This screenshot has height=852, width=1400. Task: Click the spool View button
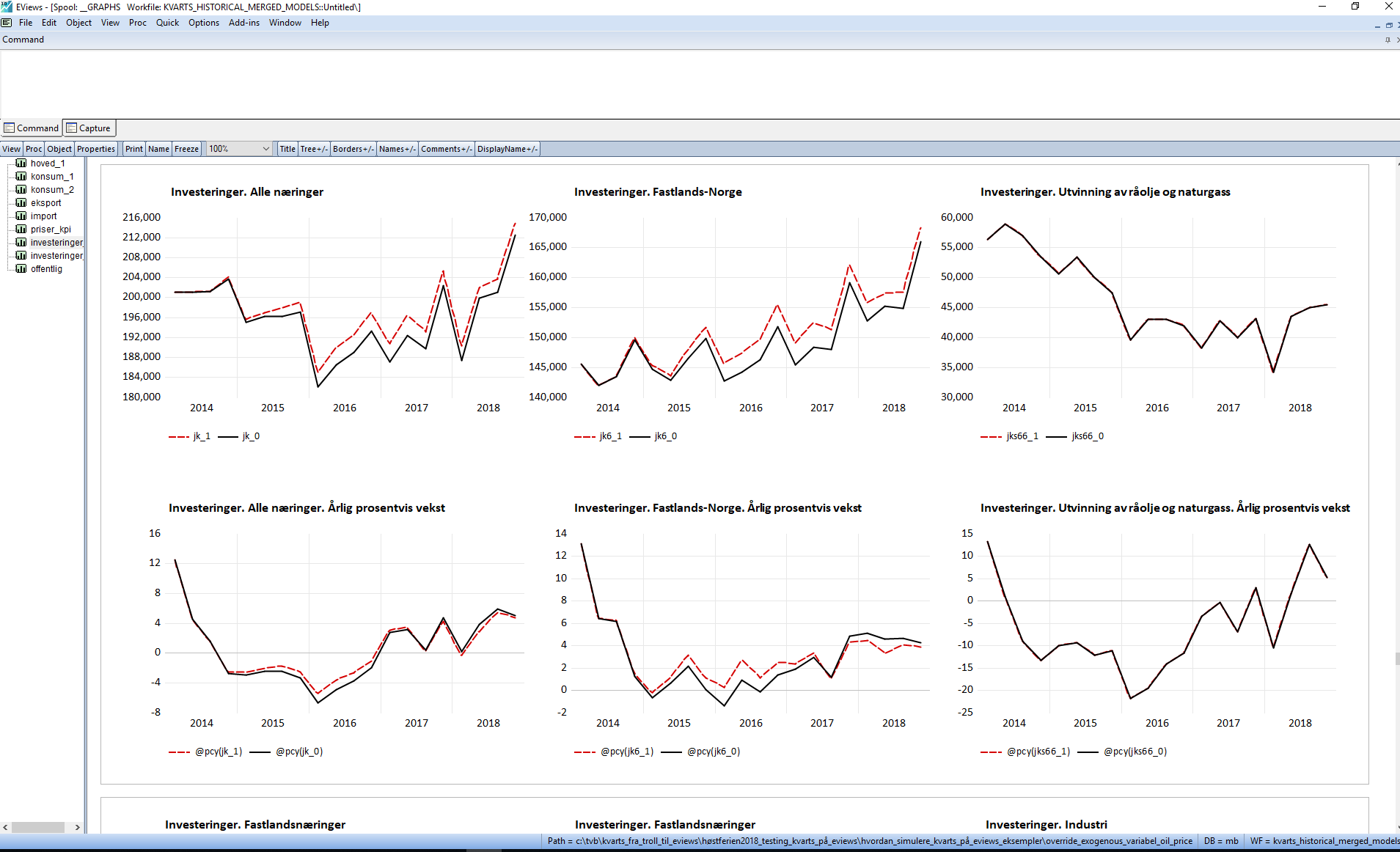[12, 149]
